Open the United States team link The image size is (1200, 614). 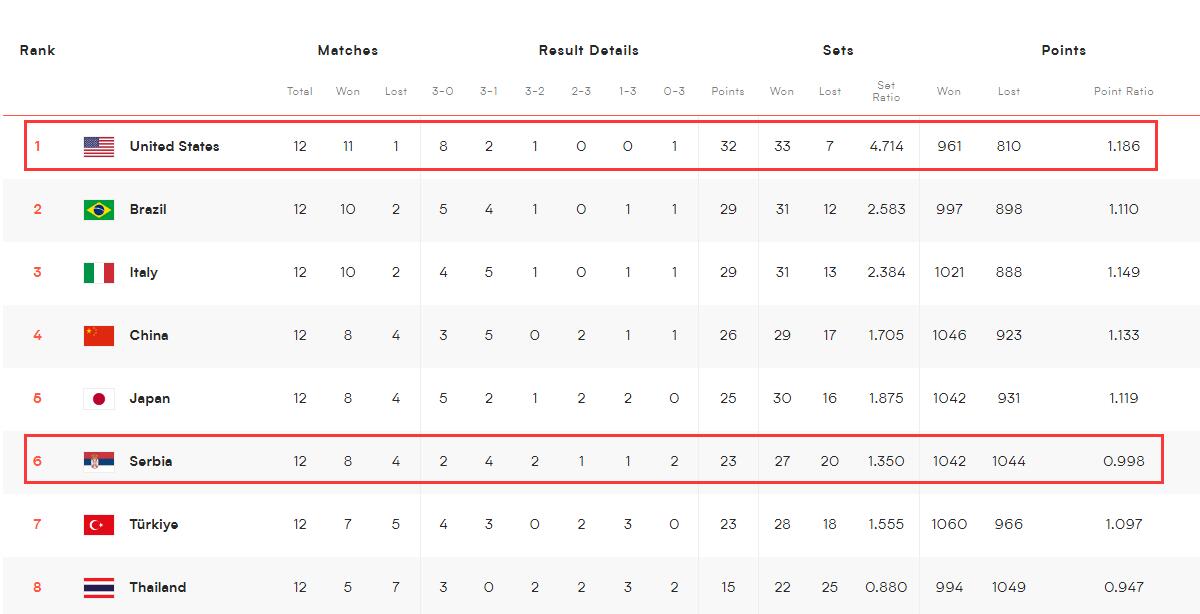(x=174, y=147)
